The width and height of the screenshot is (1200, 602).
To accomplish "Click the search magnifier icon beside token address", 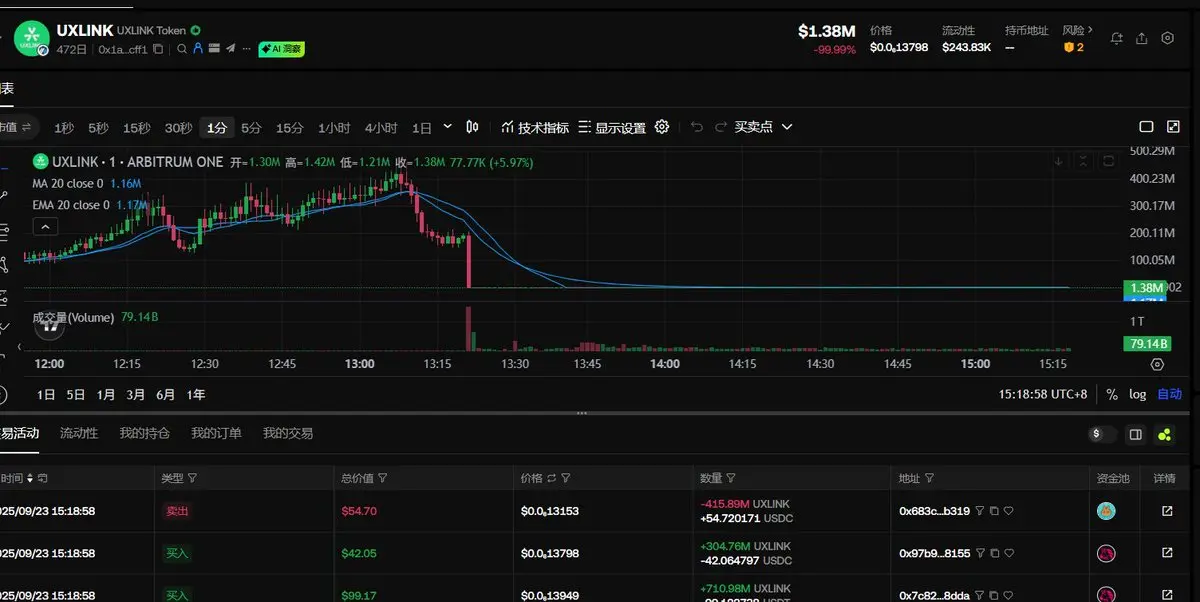I will point(181,49).
